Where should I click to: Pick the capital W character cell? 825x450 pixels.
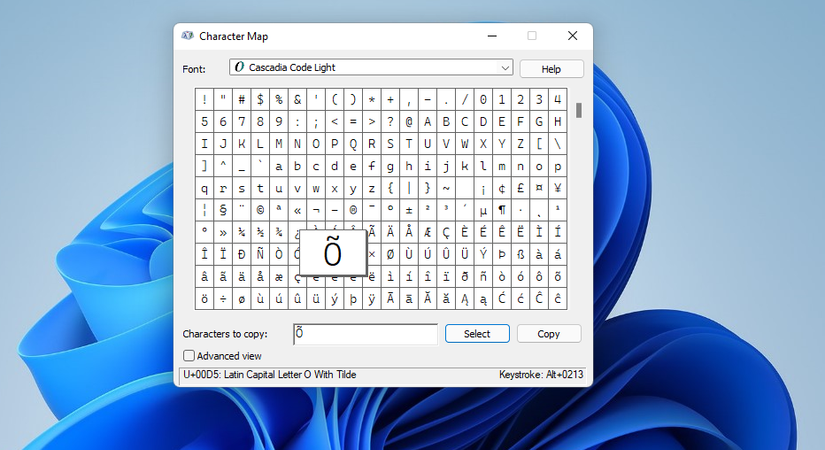click(x=465, y=144)
